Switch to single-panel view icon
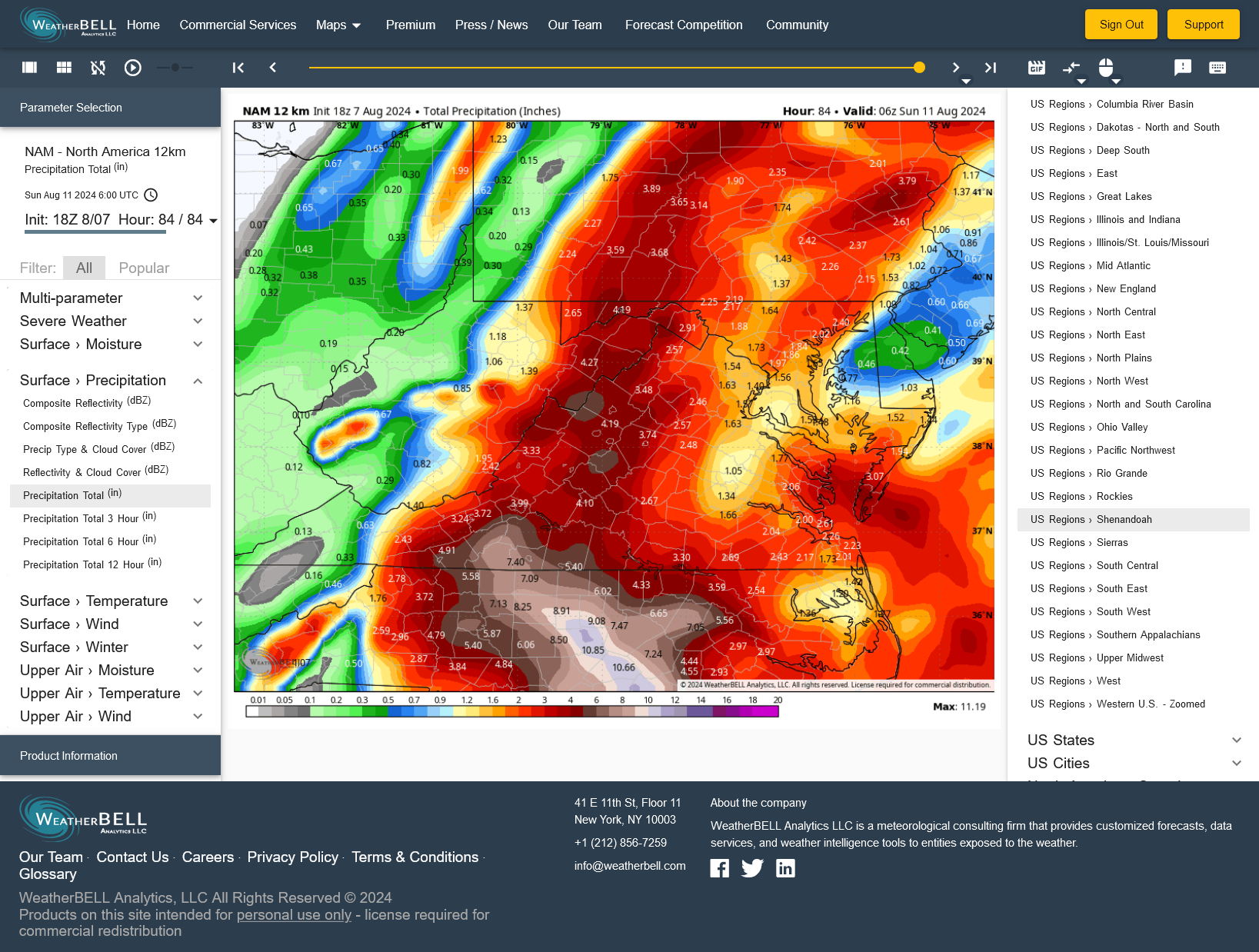Screen dimensions: 1259x952 [x=30, y=68]
